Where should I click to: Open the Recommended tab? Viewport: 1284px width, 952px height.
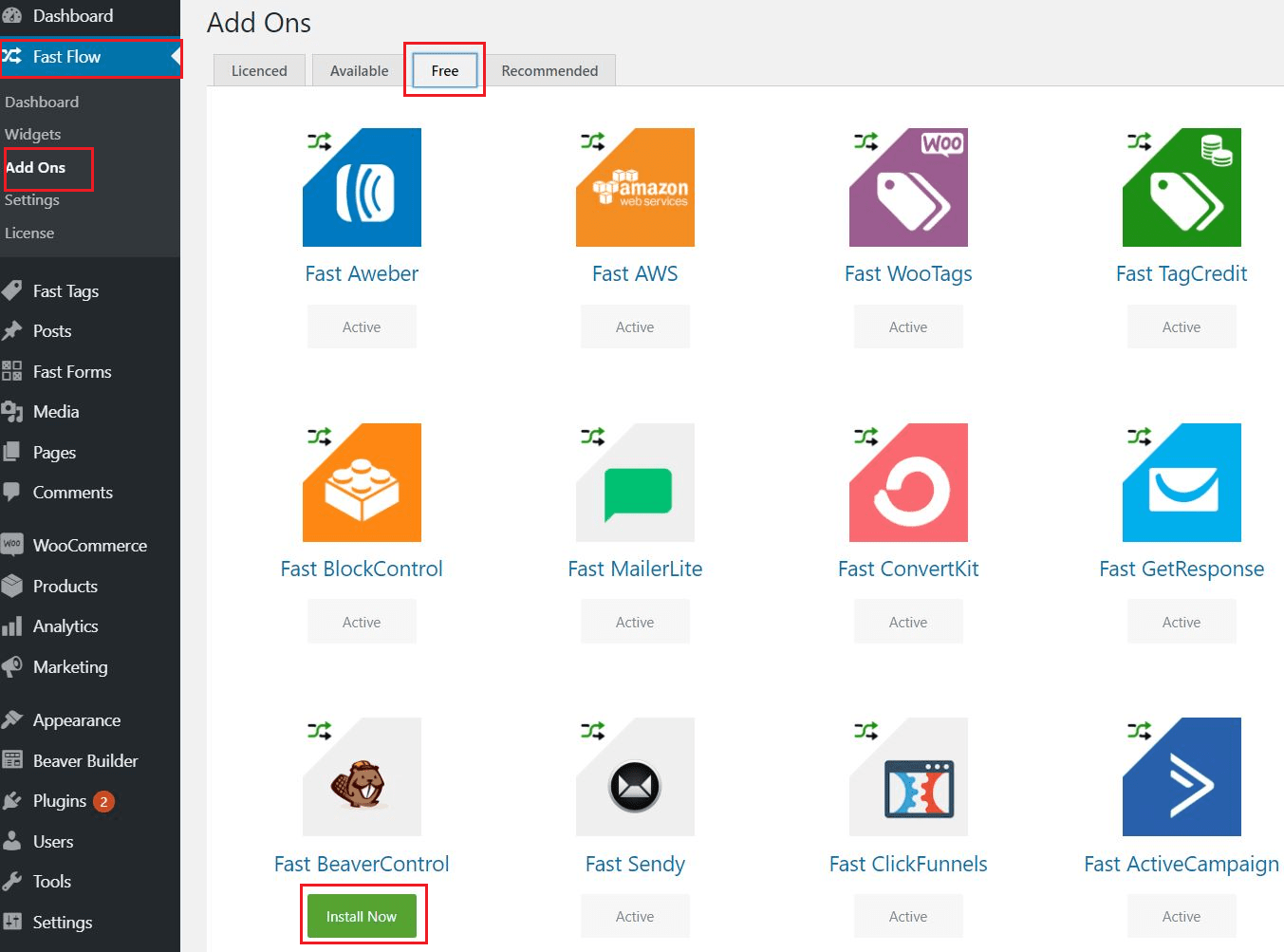click(549, 70)
